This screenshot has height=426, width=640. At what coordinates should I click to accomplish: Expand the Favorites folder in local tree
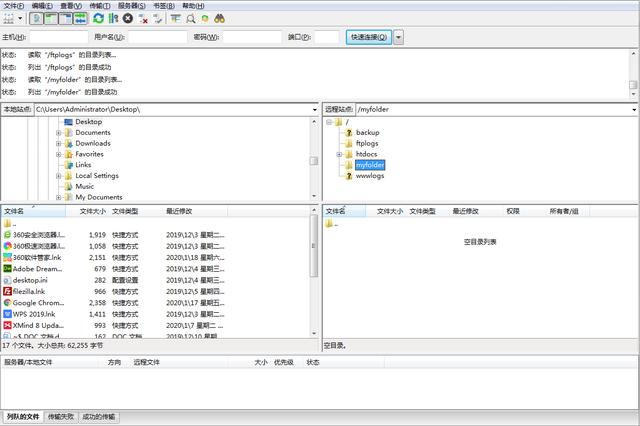58,154
